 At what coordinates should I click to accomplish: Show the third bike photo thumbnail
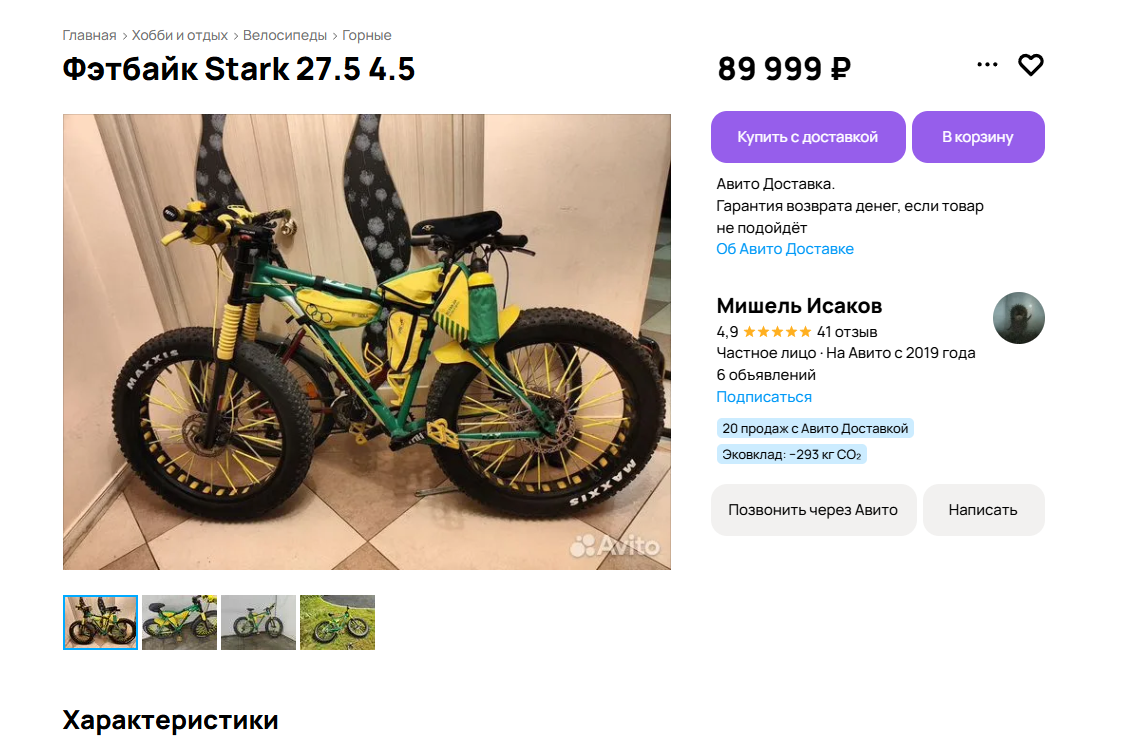click(258, 622)
